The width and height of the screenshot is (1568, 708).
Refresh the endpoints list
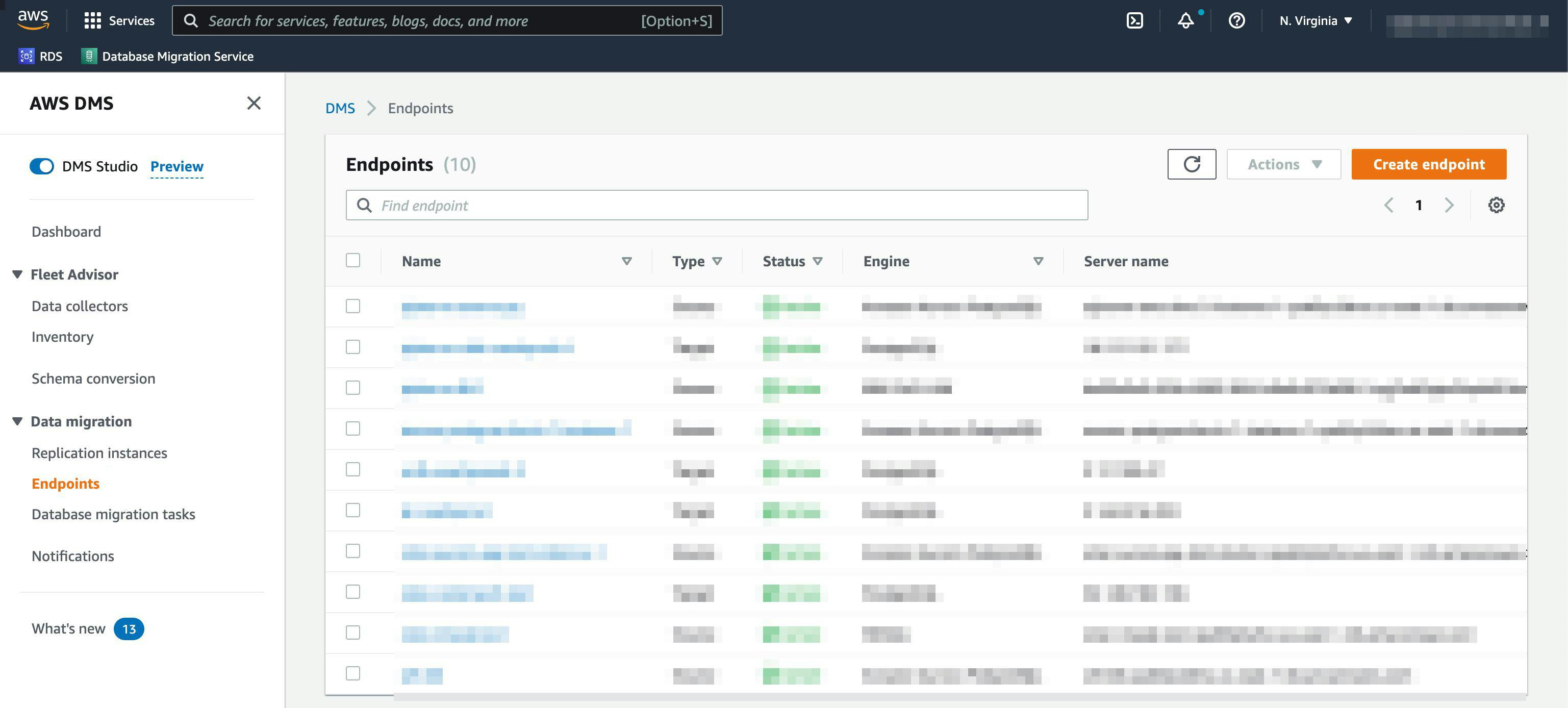[x=1192, y=164]
